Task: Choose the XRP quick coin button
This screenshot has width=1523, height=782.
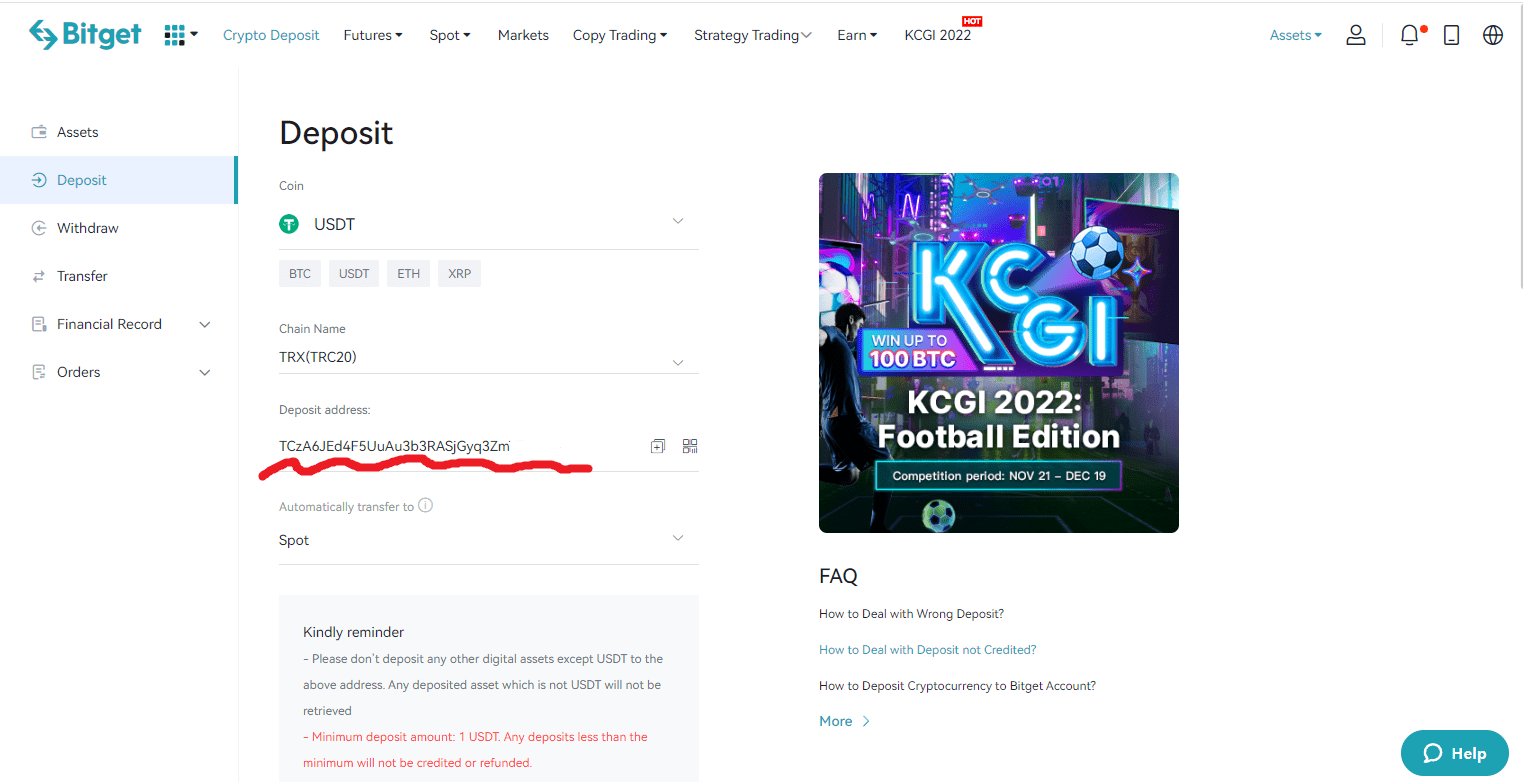Action: (459, 273)
